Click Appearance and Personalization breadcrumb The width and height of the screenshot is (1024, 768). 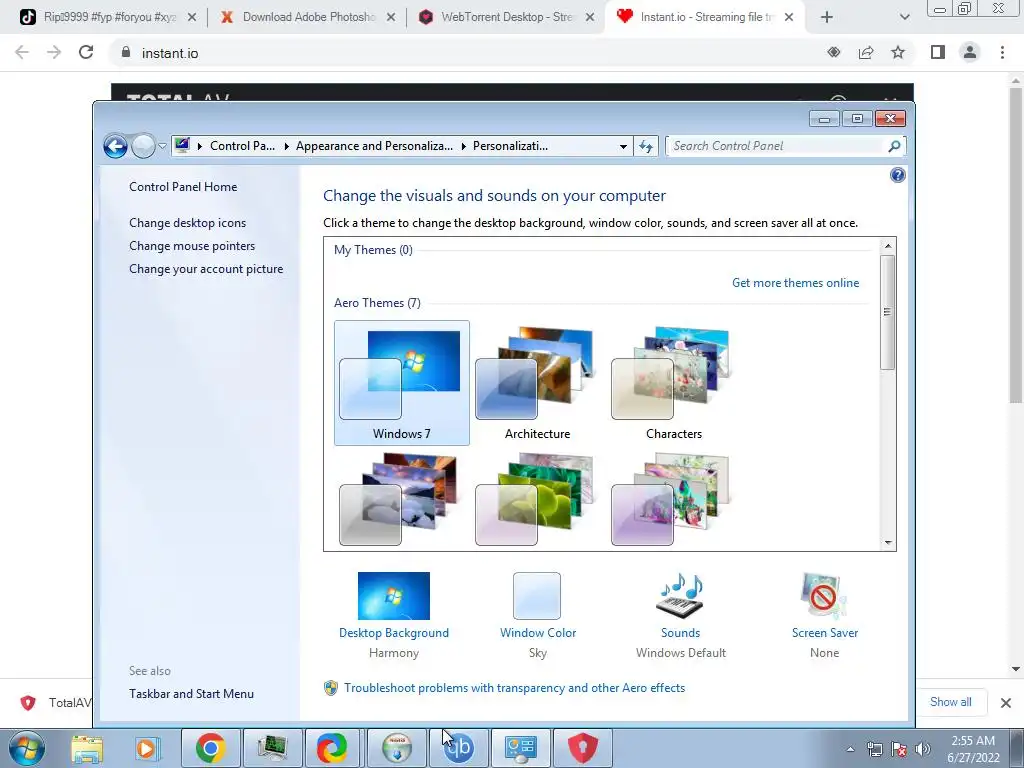(x=374, y=146)
